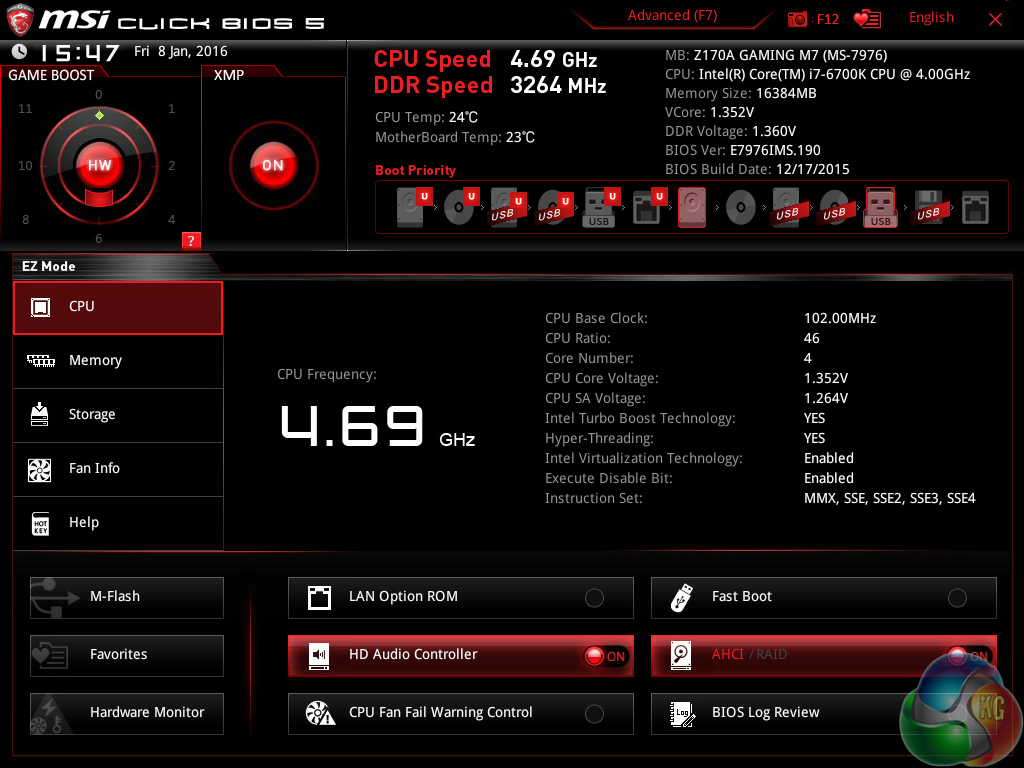Set Game Boost dial to stage 10
The image size is (1024, 768).
[x=25, y=165]
